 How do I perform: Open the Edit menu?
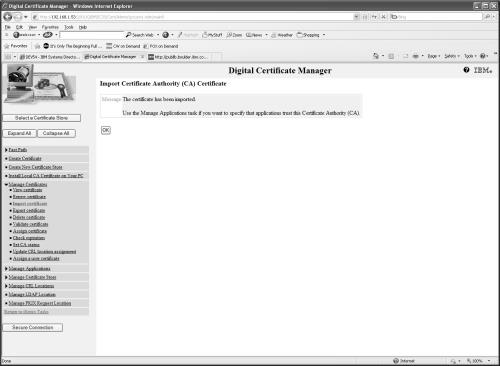pos(19,27)
